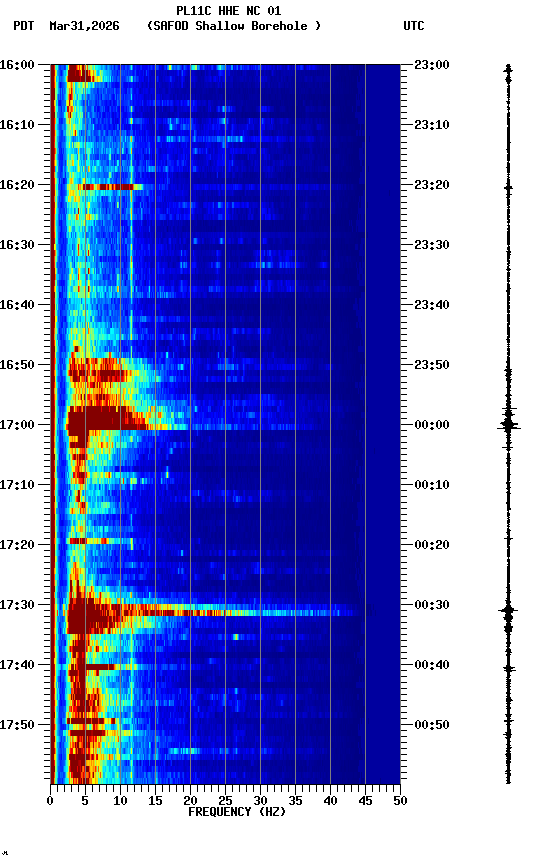The image size is (552, 864).
Task: Click the 00:40 UTC time label
Action: click(432, 665)
